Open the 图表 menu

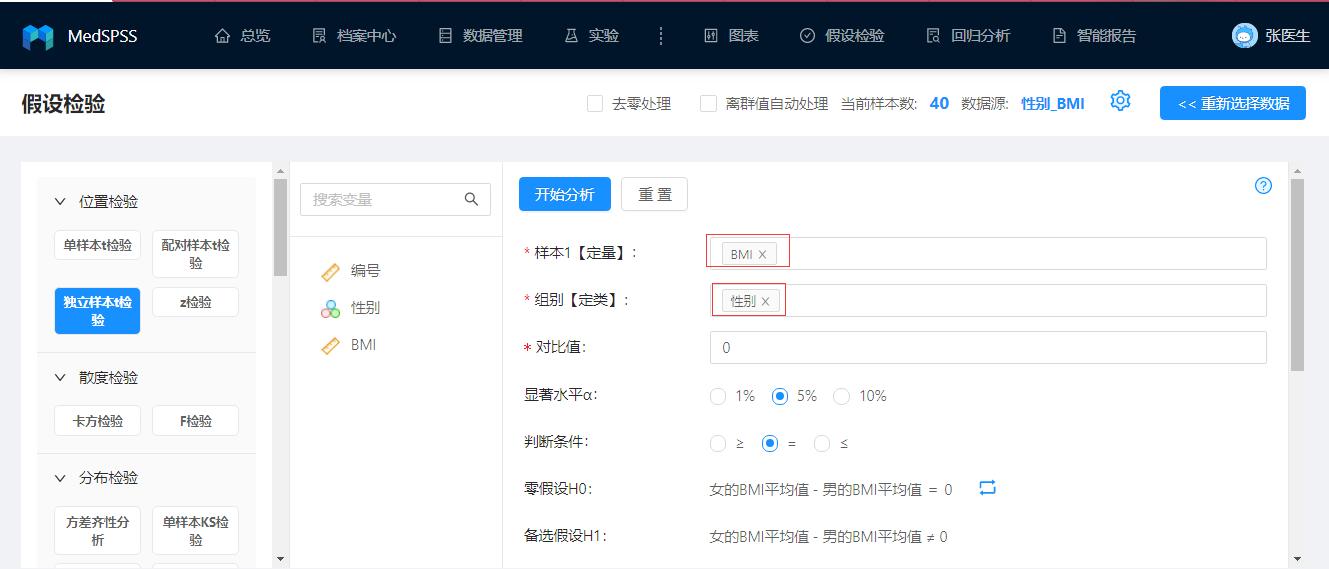click(731, 36)
